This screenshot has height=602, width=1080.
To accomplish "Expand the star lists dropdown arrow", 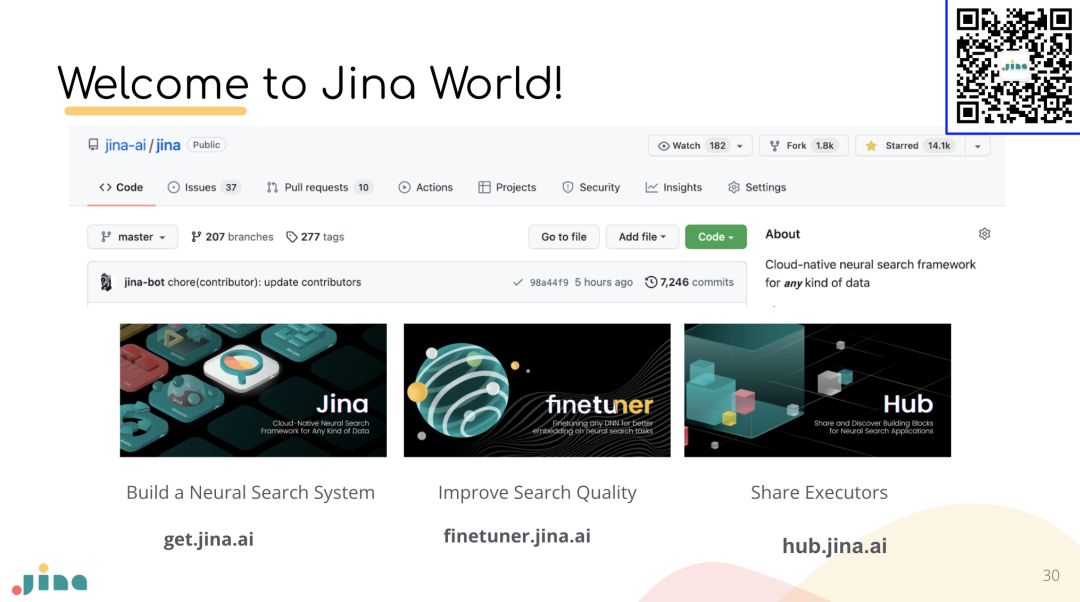I will pyautogui.click(x=977, y=146).
